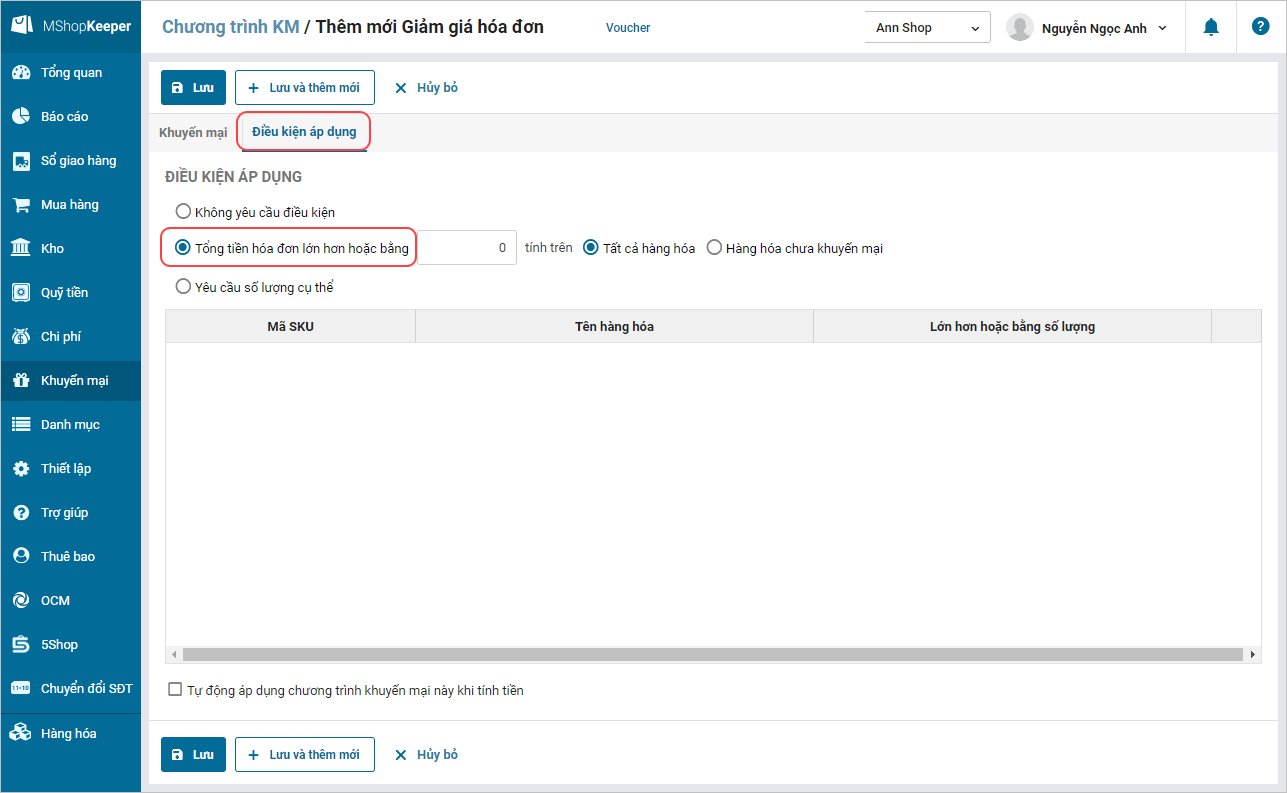Open the OCM sidebar icon
The width and height of the screenshot is (1287, 793).
click(21, 601)
